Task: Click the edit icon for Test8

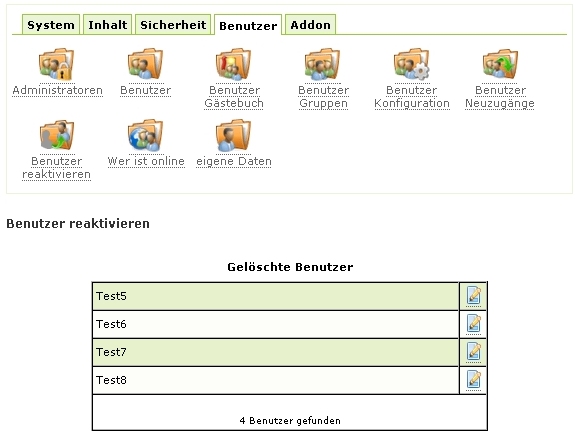Action: coord(473,380)
